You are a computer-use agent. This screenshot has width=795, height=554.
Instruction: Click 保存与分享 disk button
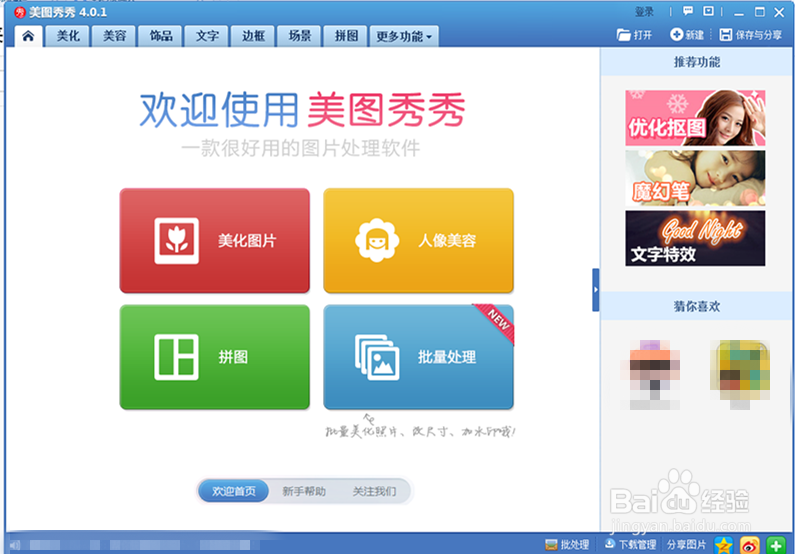(x=751, y=35)
